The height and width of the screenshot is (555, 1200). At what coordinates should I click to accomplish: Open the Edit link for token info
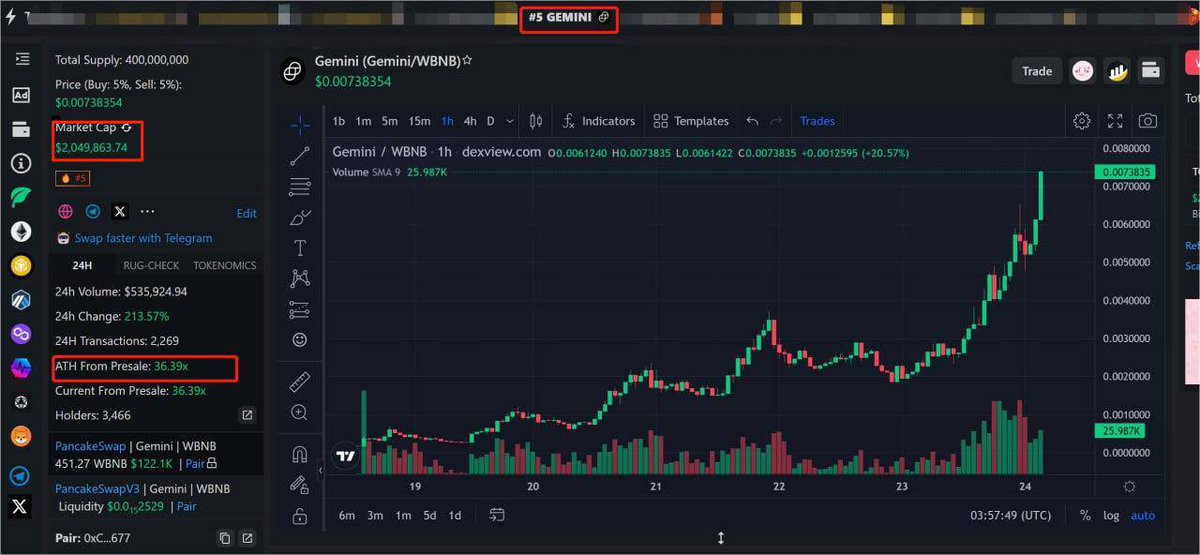click(246, 213)
